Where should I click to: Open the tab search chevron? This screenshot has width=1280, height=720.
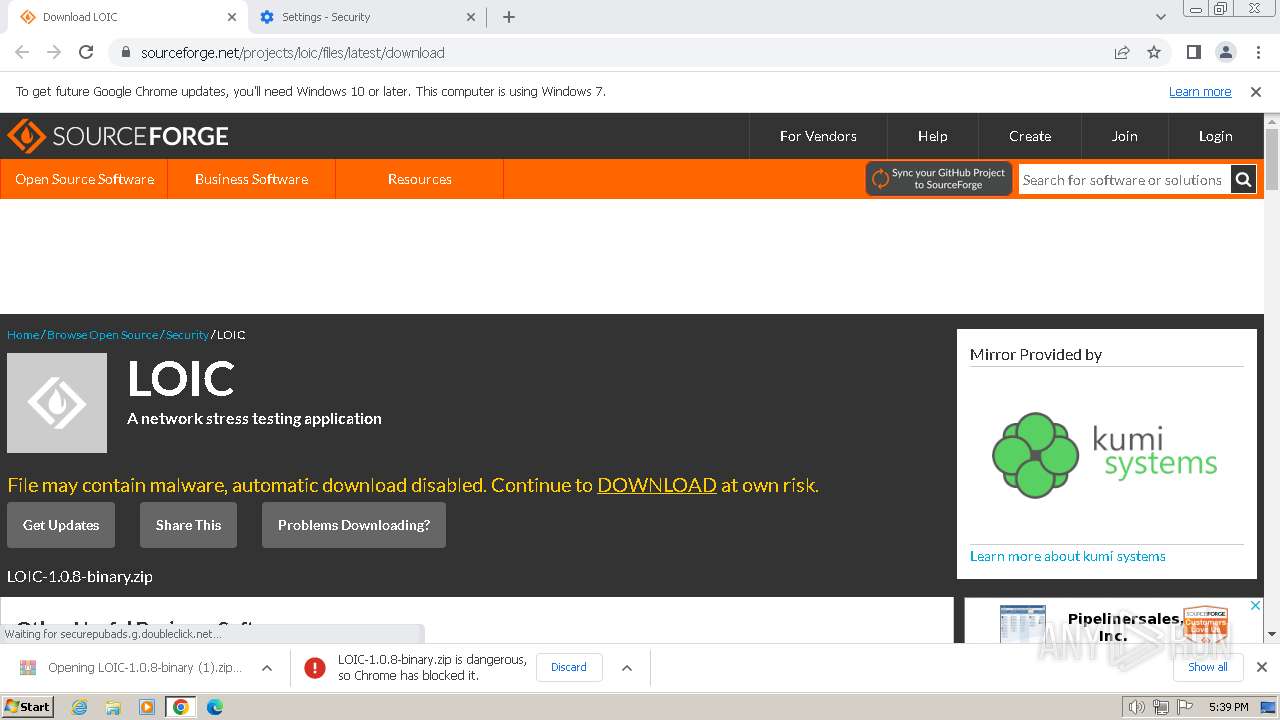(1161, 17)
